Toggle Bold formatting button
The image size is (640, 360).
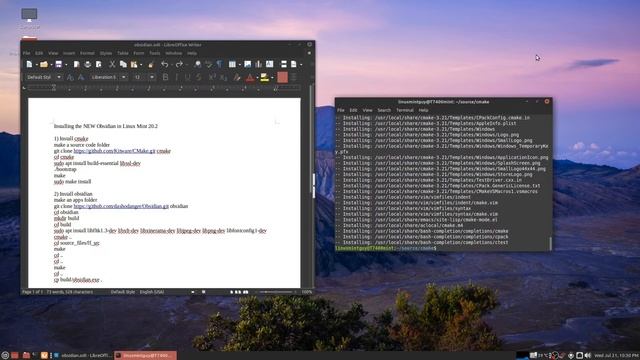(x=165, y=77)
